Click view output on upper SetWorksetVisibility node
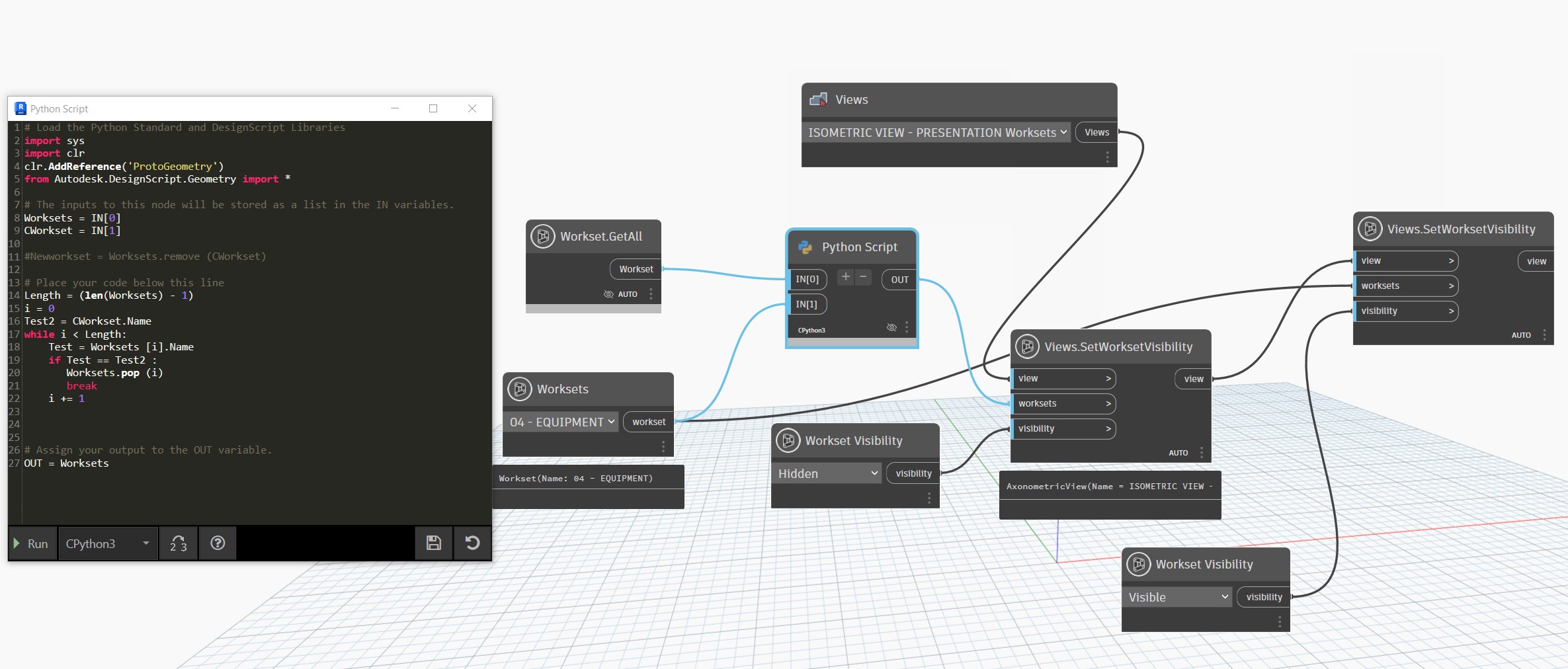Viewport: 1568px width, 669px height. click(x=1536, y=261)
